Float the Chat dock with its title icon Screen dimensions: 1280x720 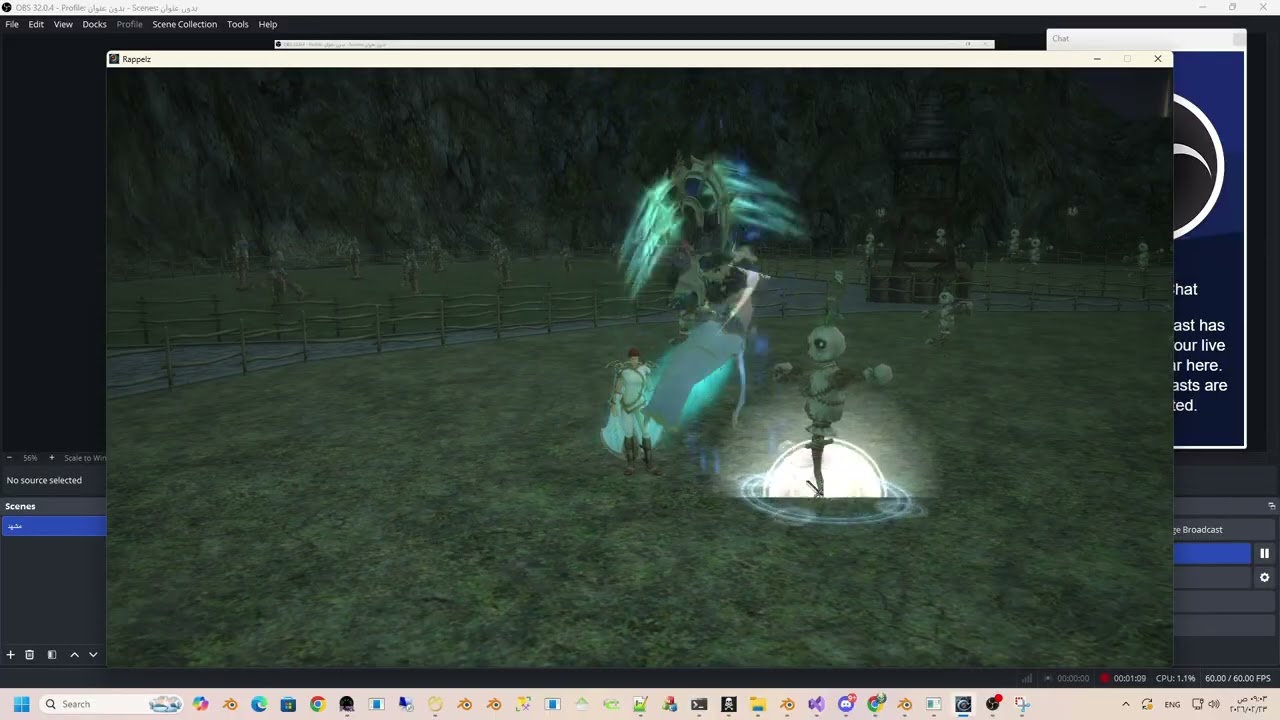coord(1239,38)
